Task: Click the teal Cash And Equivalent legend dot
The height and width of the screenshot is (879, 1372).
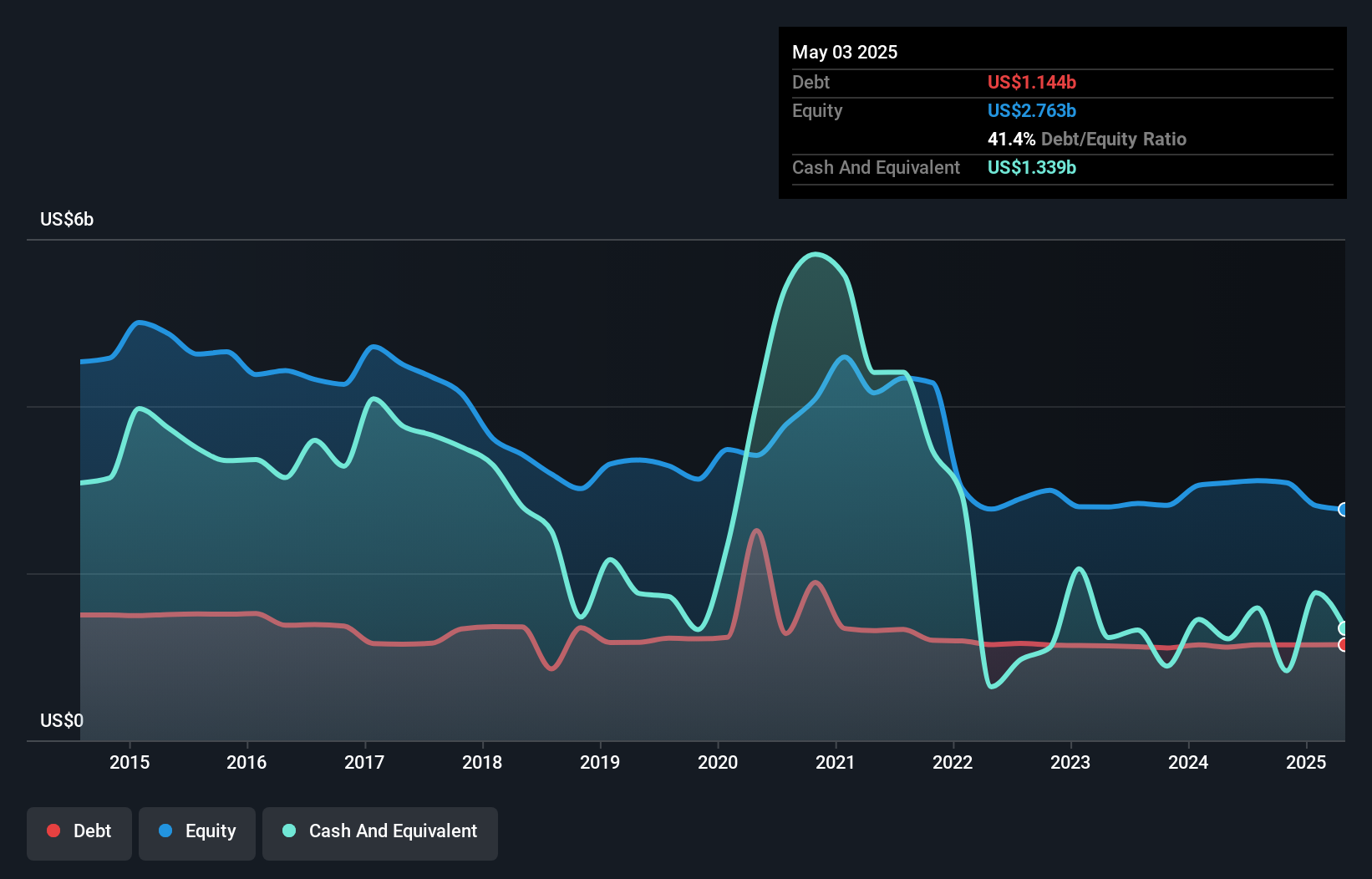Action: 289,831
